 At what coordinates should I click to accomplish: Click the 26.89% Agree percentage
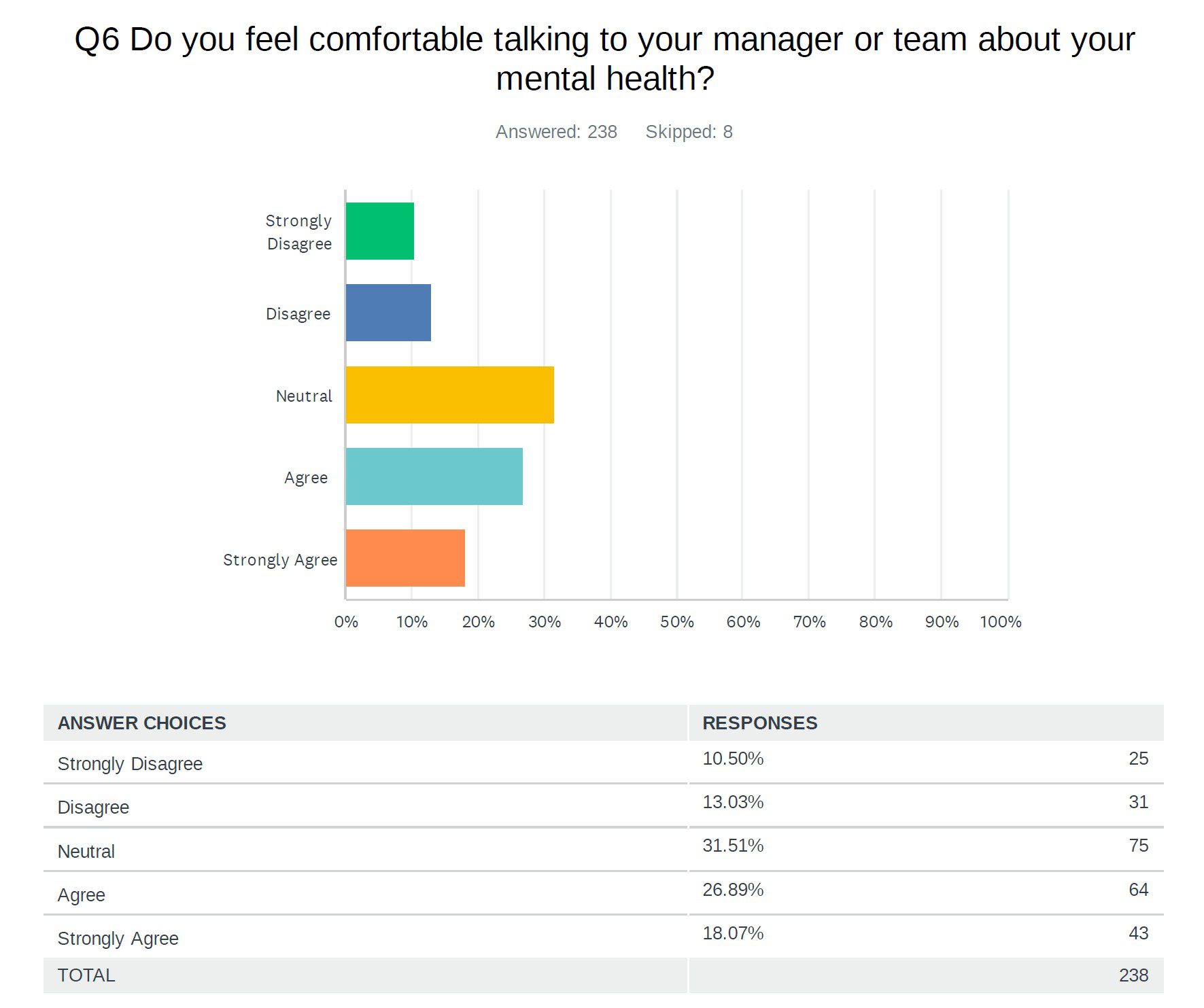[733, 890]
